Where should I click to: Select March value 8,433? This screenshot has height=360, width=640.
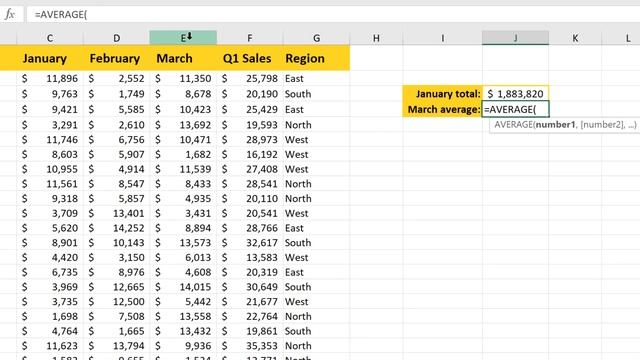[183, 184]
